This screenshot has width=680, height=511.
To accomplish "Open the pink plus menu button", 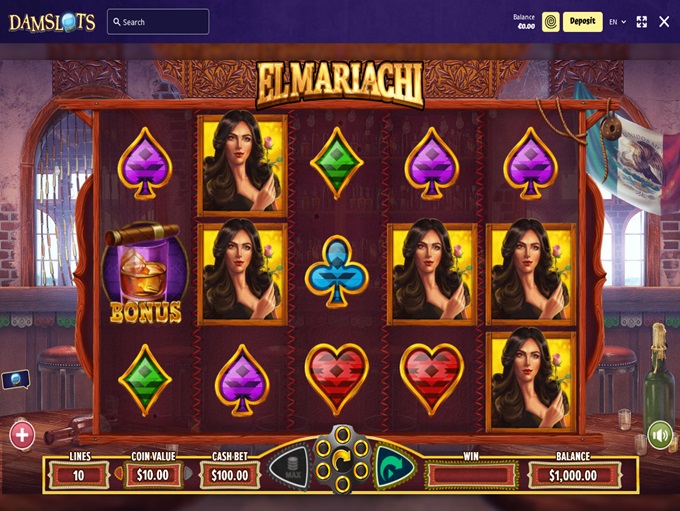I will [22, 434].
